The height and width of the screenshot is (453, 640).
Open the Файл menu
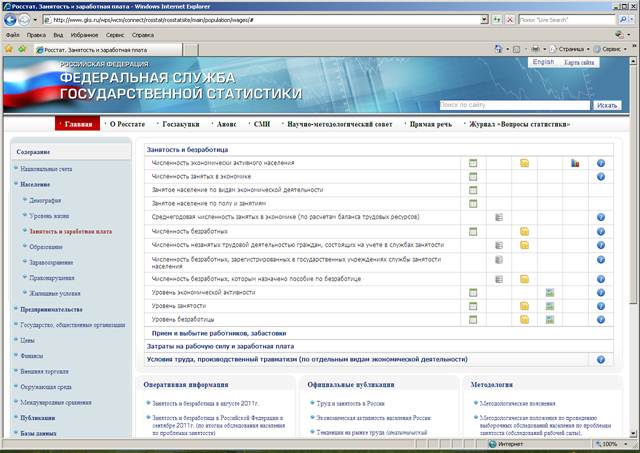tap(13, 35)
